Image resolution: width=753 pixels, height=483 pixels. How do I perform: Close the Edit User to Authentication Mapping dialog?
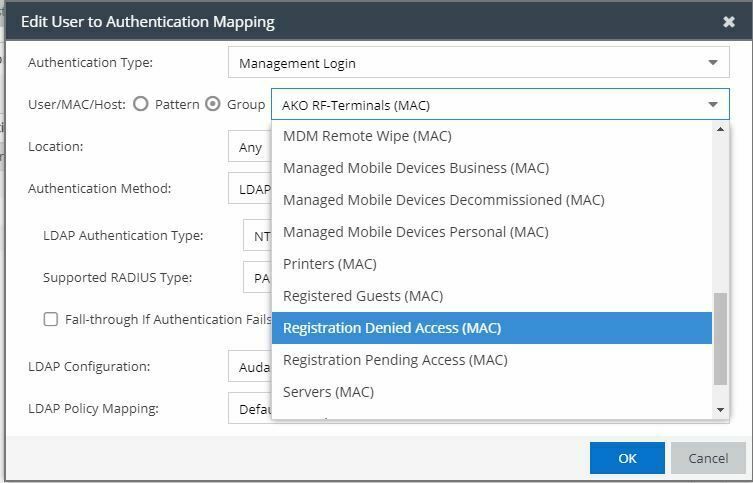tap(728, 21)
